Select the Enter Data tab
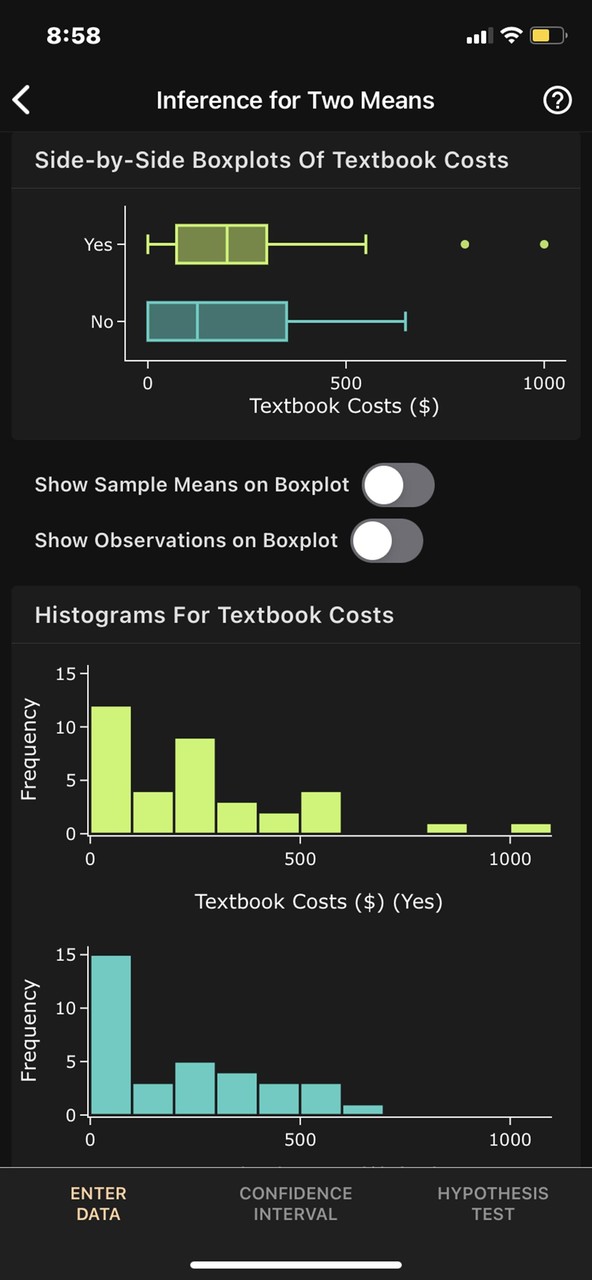This screenshot has height=1280, width=592. 98,1203
